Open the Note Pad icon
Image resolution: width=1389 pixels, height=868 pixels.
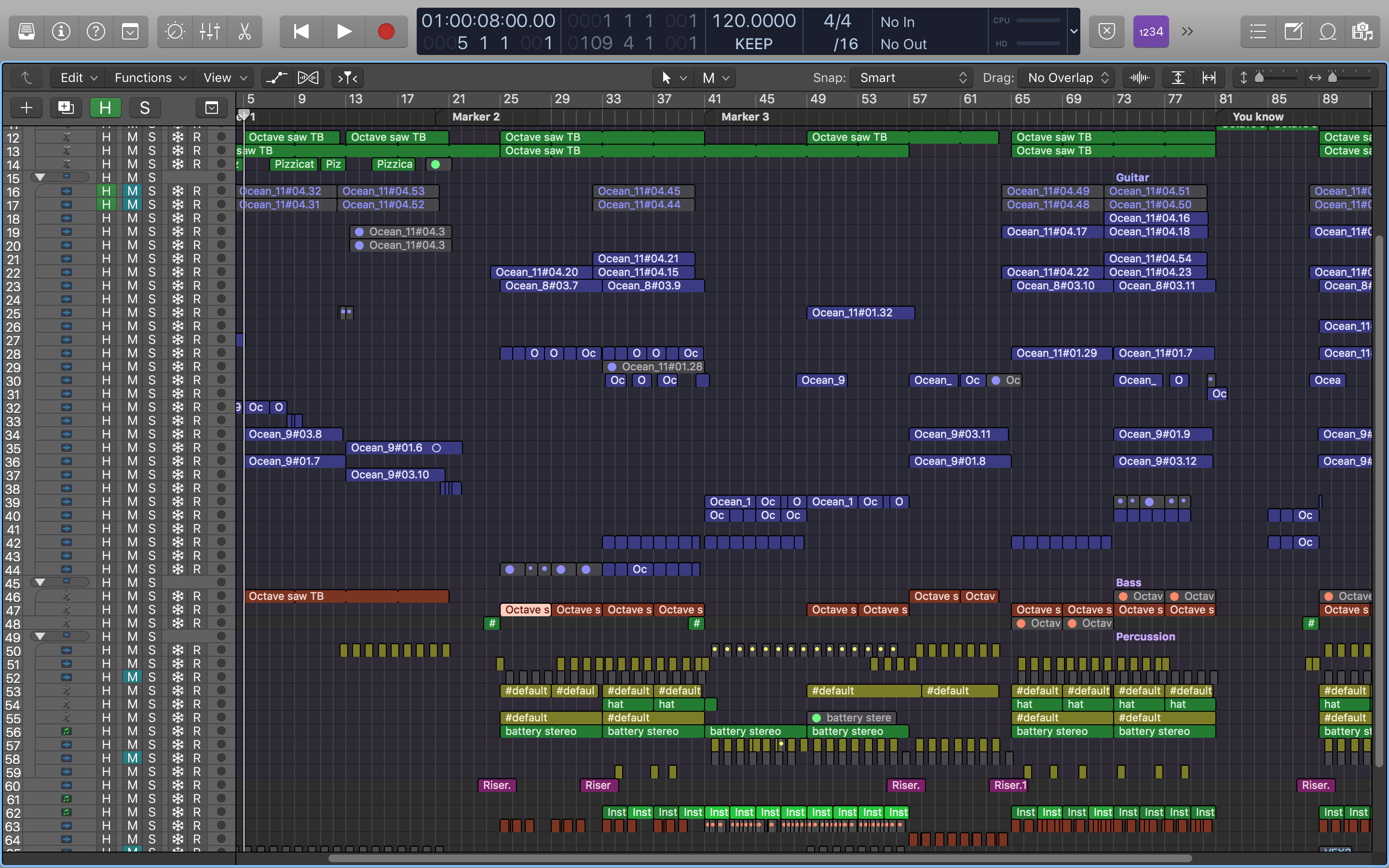point(1293,31)
